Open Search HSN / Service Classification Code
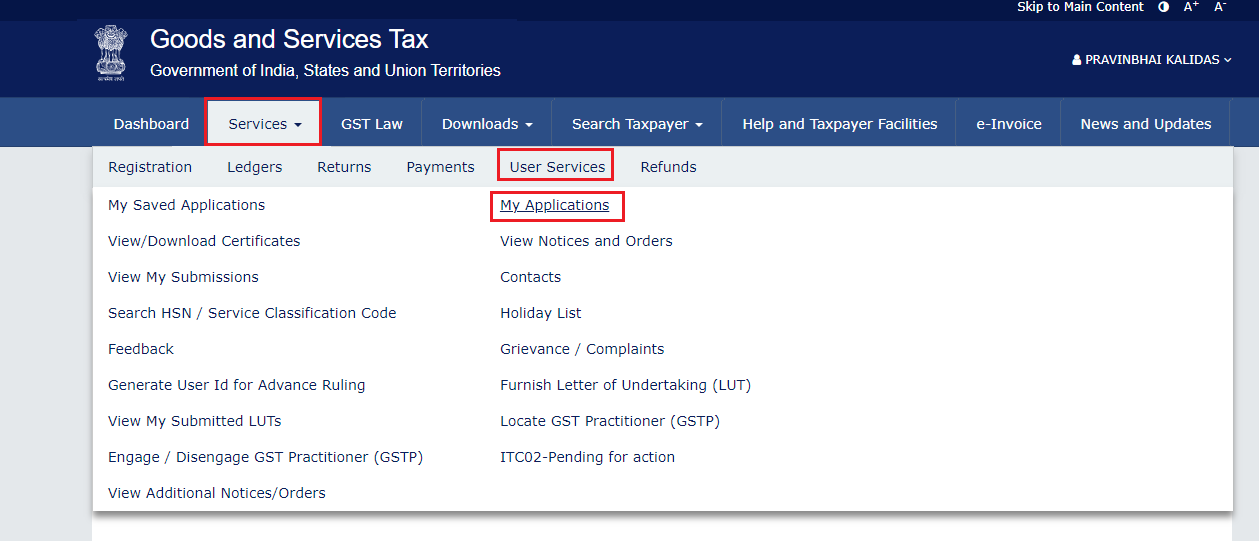This screenshot has height=541, width=1259. [252, 313]
